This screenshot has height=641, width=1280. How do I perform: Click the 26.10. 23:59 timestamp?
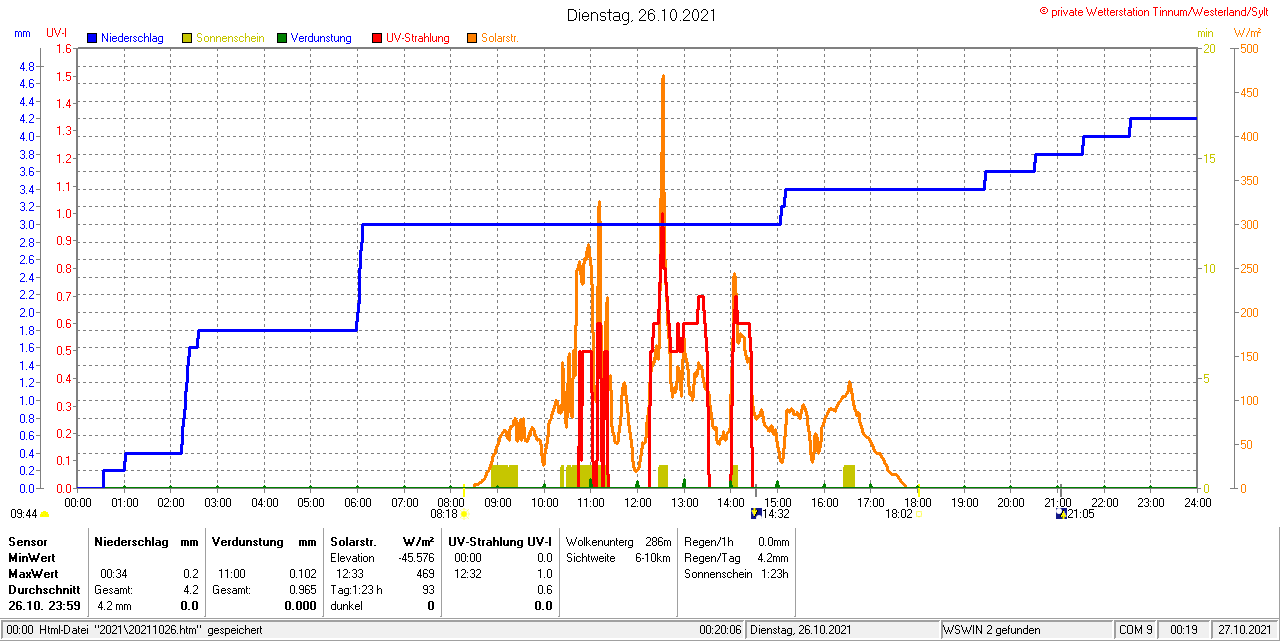44,605
